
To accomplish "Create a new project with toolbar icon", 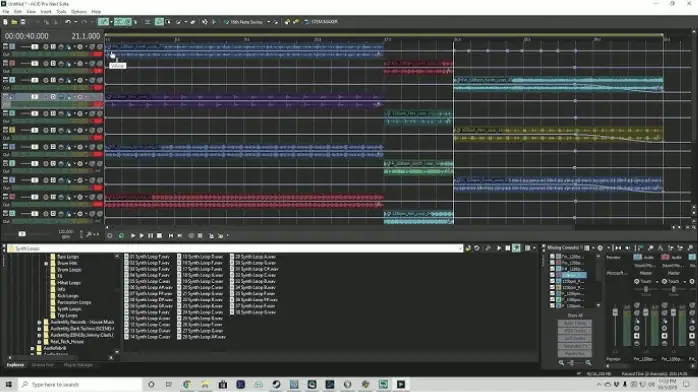I will click(x=5, y=22).
